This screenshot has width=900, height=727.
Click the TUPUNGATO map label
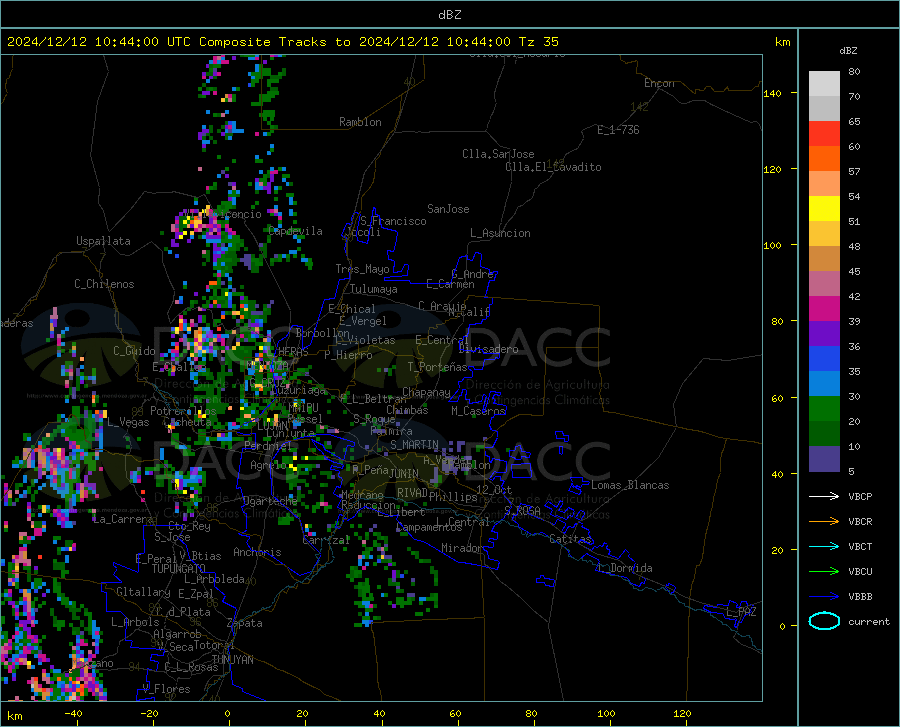[179, 569]
